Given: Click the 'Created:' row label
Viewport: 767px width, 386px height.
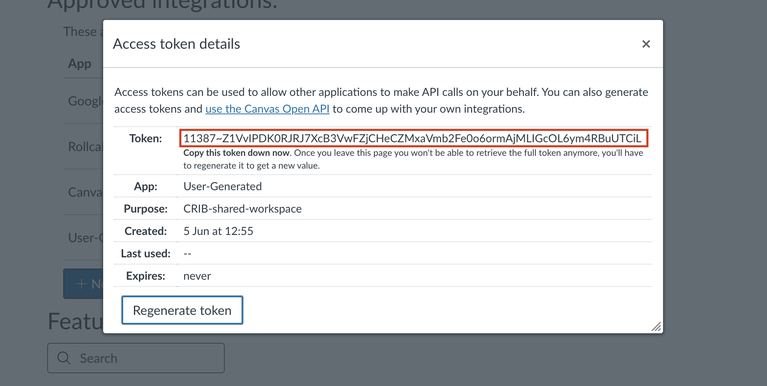Looking at the screenshot, I should (x=146, y=231).
